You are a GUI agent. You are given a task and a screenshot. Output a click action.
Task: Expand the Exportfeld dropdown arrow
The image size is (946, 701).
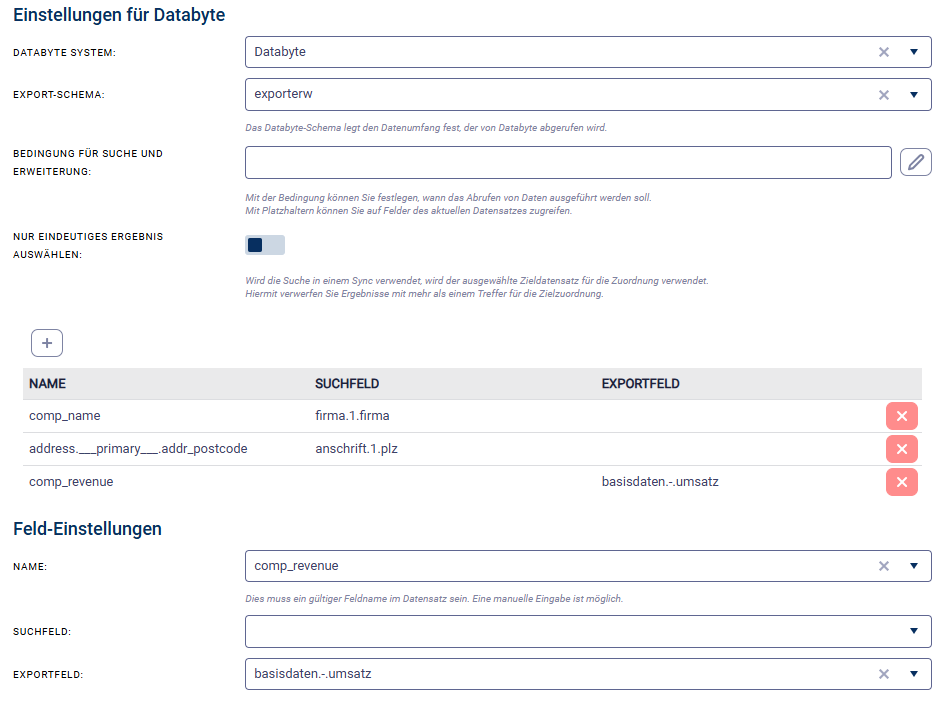pyautogui.click(x=913, y=674)
